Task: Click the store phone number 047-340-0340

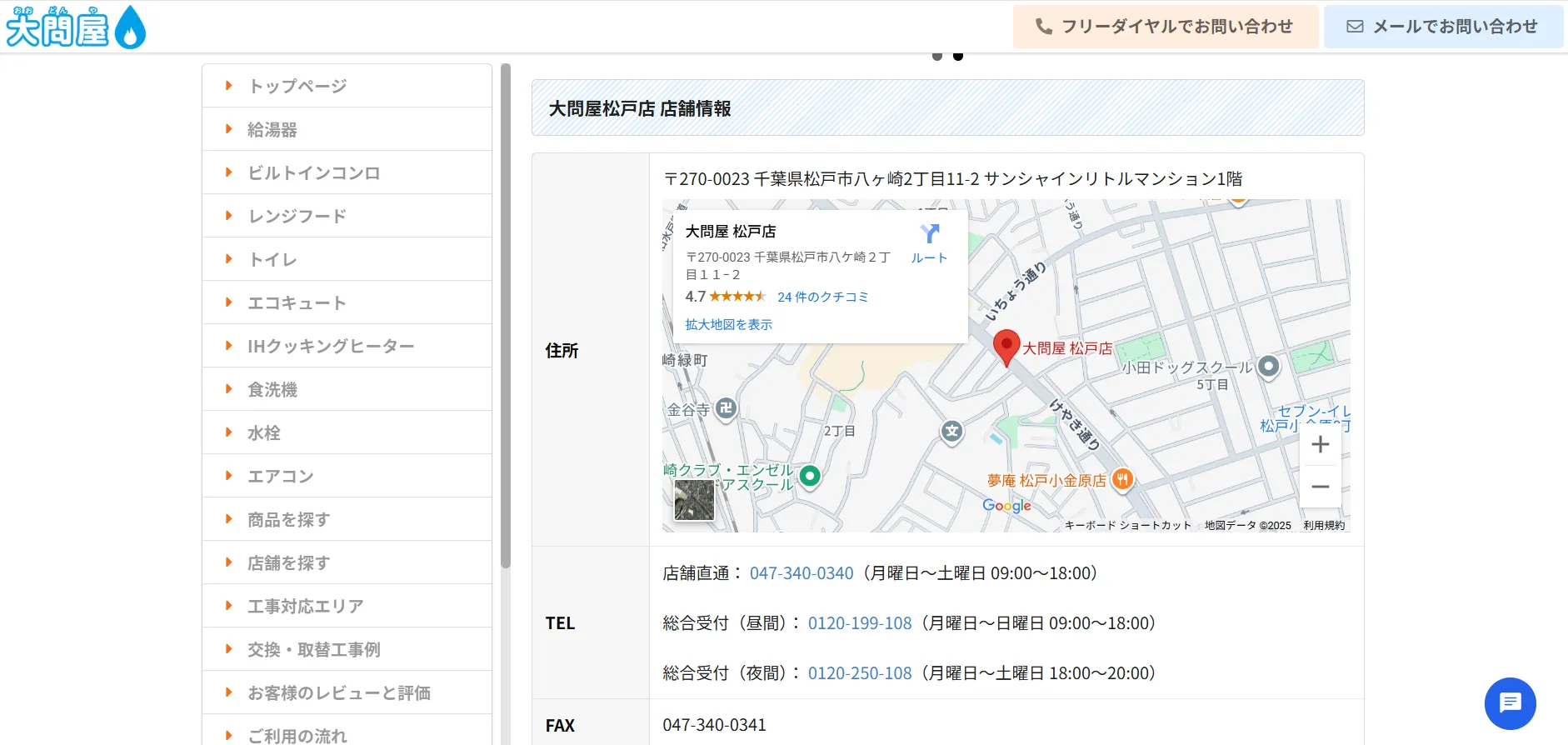Action: [801, 573]
